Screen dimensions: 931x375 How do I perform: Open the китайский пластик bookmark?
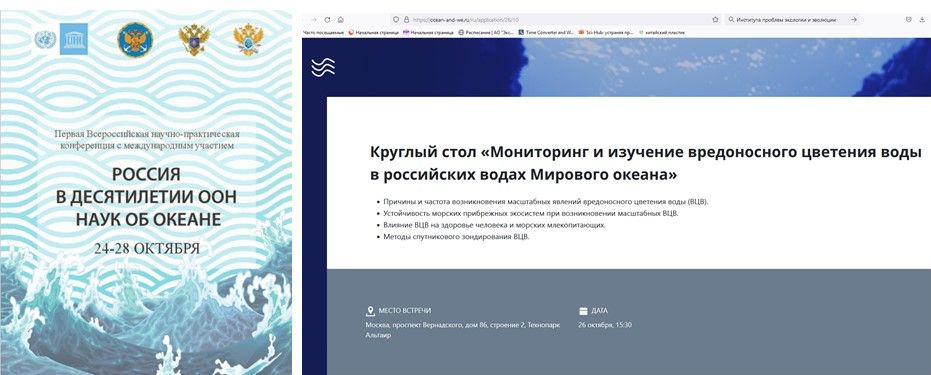[661, 32]
